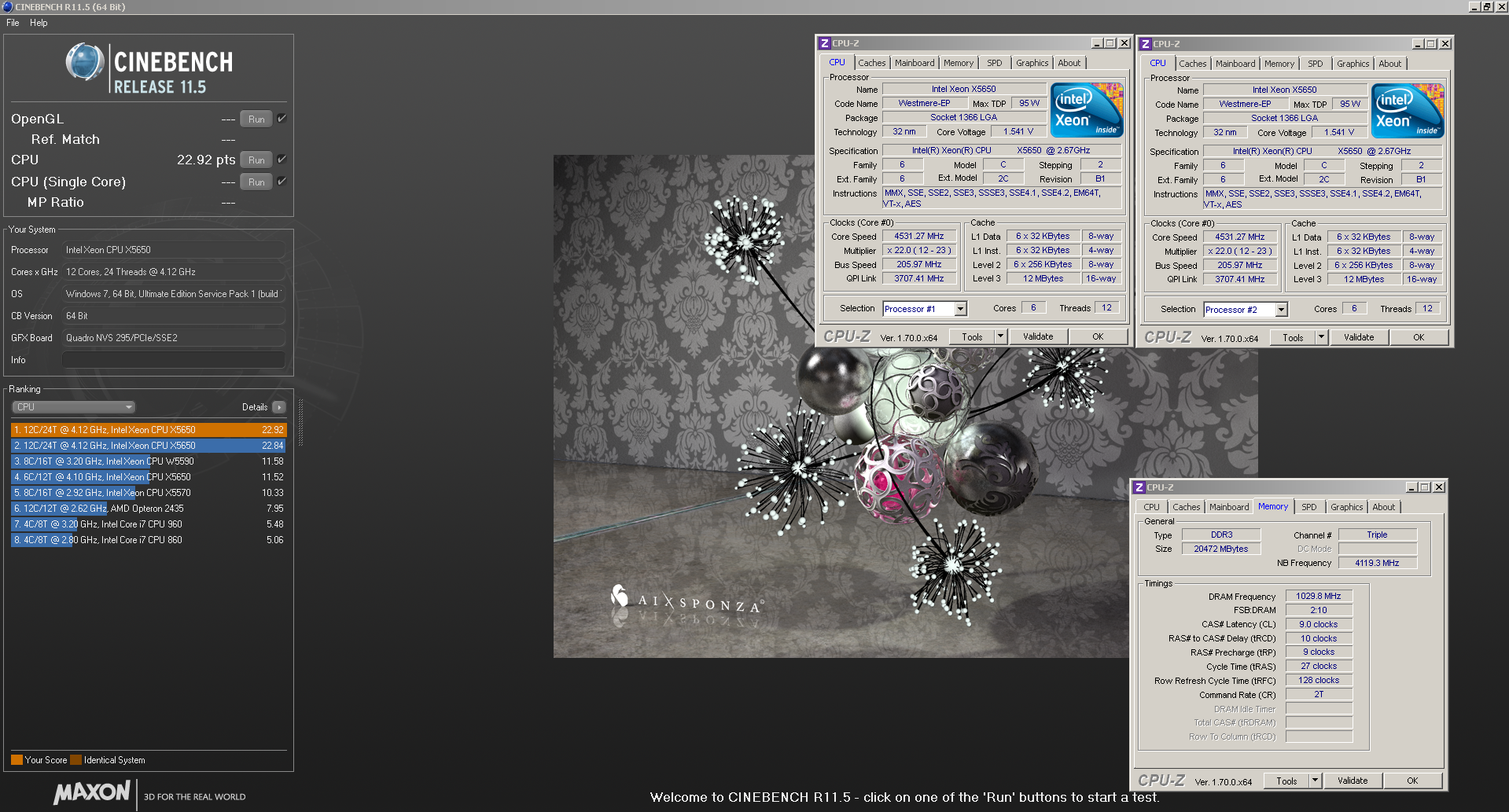The image size is (1509, 812).
Task: Click the CPU-Z icon in the second CPU-Z title bar
Action: (1146, 44)
